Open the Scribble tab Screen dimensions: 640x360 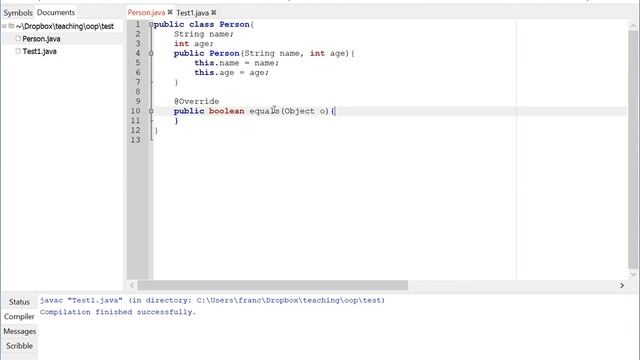pyautogui.click(x=19, y=346)
